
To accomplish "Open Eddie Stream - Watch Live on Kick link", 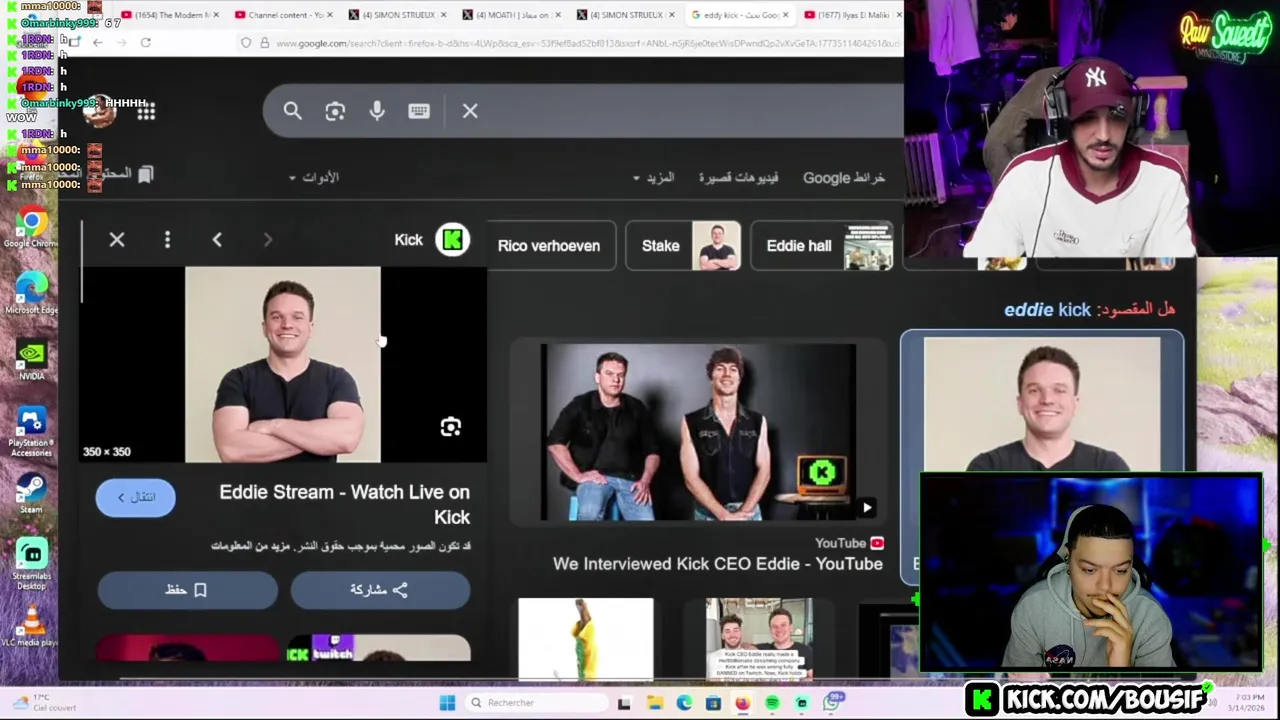I will pyautogui.click(x=345, y=504).
